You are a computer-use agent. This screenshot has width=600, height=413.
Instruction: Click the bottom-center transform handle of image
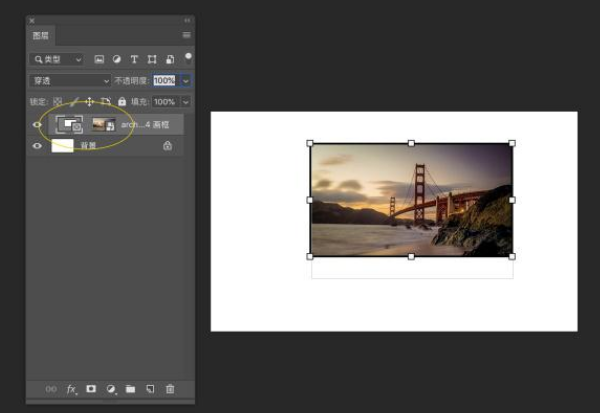411,256
